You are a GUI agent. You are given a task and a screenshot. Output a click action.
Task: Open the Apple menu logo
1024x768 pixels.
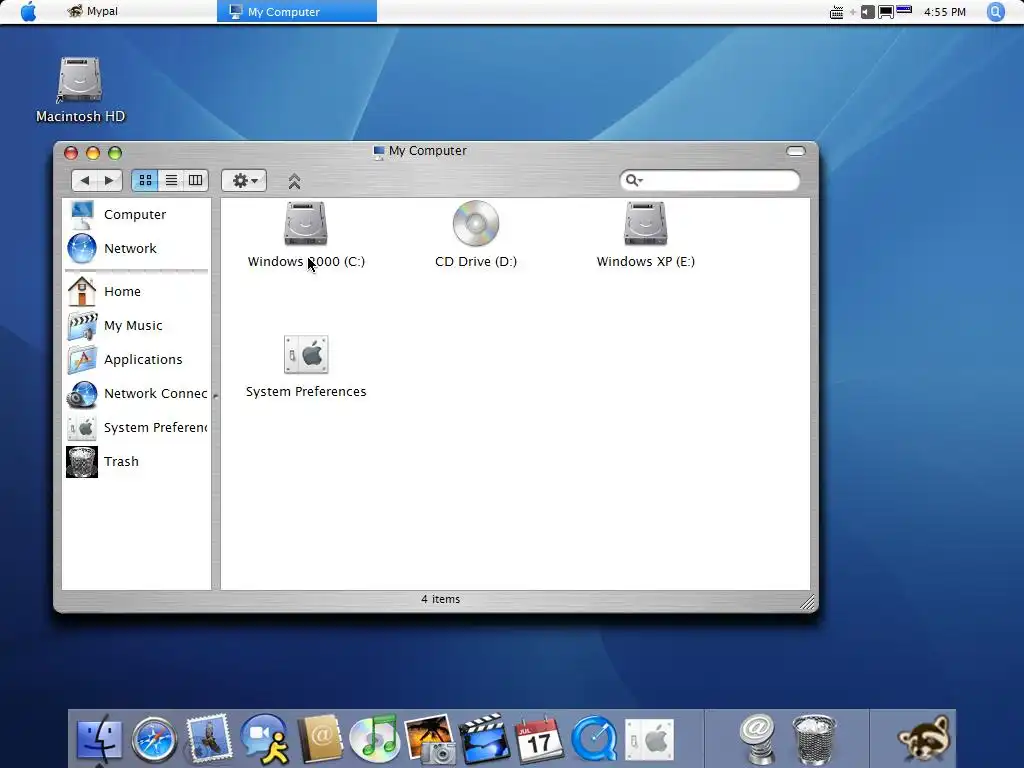coord(29,11)
